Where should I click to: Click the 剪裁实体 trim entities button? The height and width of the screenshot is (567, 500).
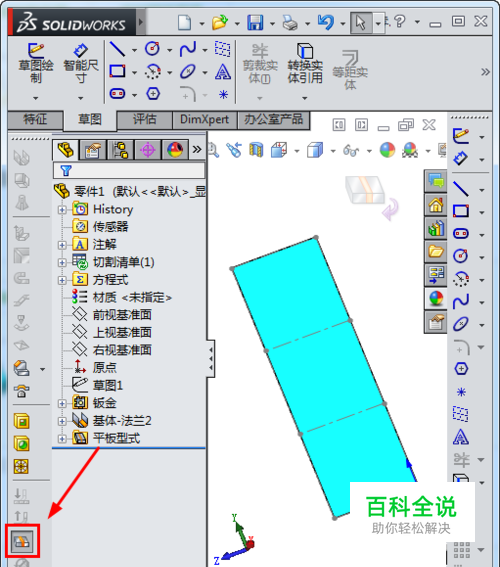click(x=260, y=63)
